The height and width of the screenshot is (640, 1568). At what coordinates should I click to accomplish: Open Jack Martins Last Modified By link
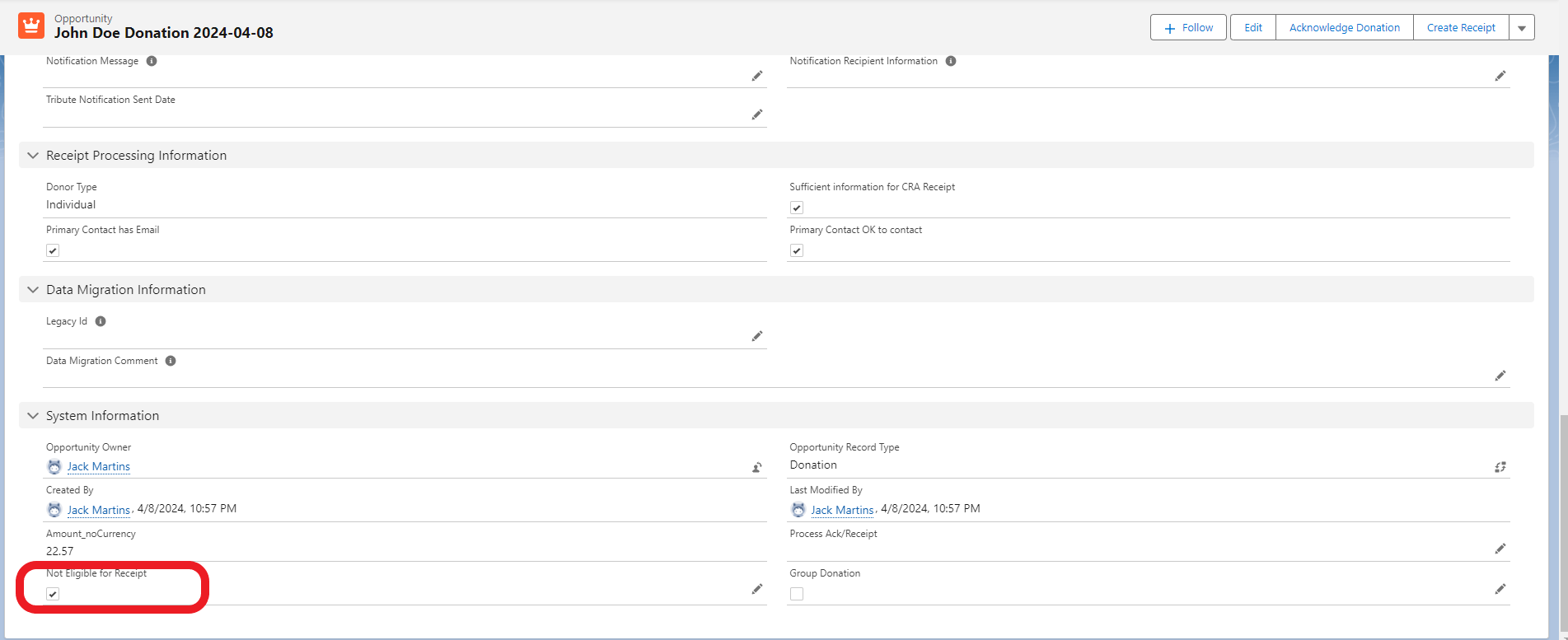842,510
